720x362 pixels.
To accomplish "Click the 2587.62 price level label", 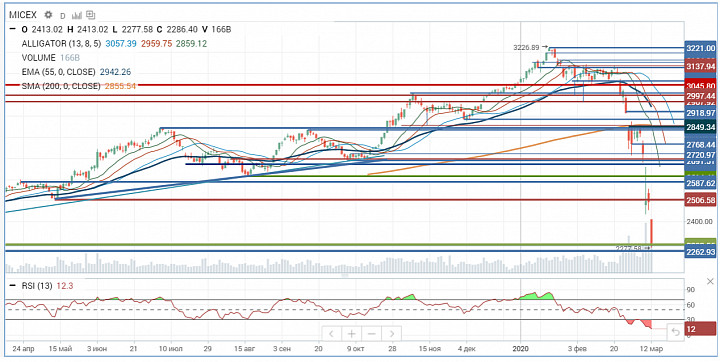I will click(700, 183).
